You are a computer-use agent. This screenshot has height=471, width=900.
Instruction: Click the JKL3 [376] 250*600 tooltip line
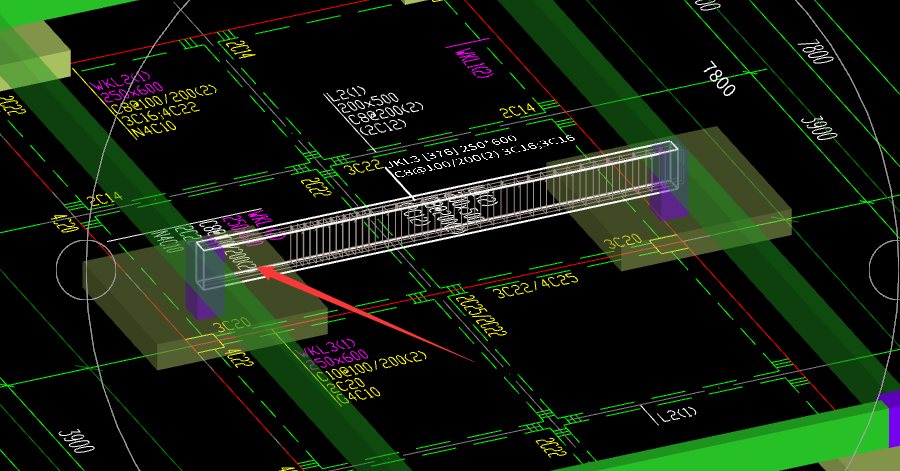452,151
